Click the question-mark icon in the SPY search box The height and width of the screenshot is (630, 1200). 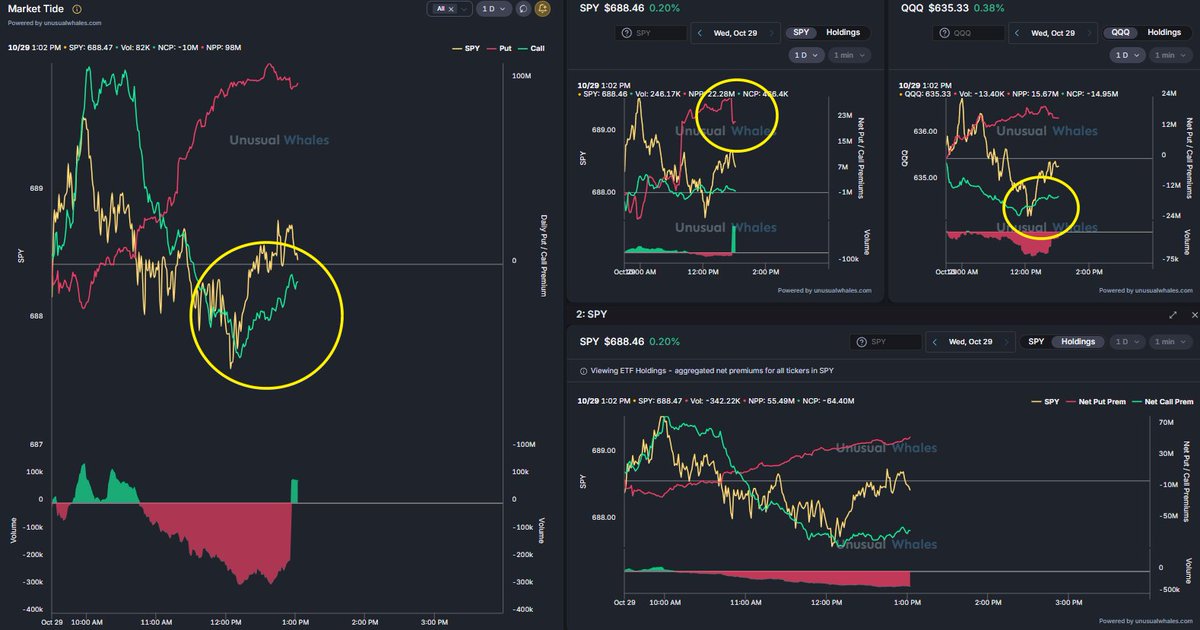[x=626, y=31]
